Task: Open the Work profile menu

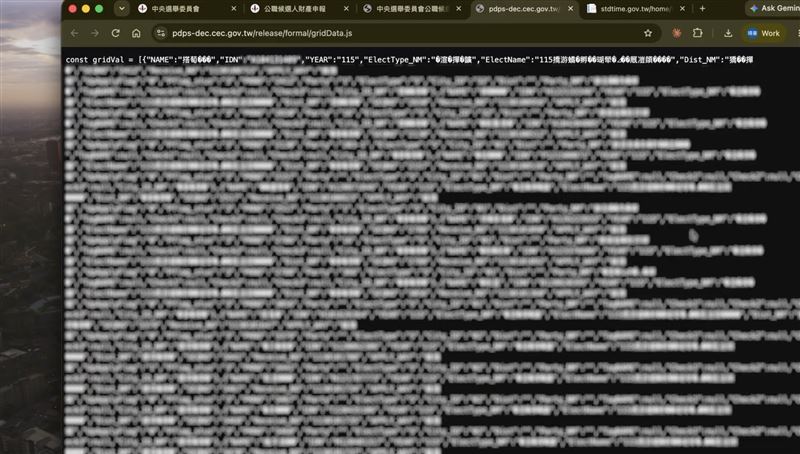Action: coord(764,33)
